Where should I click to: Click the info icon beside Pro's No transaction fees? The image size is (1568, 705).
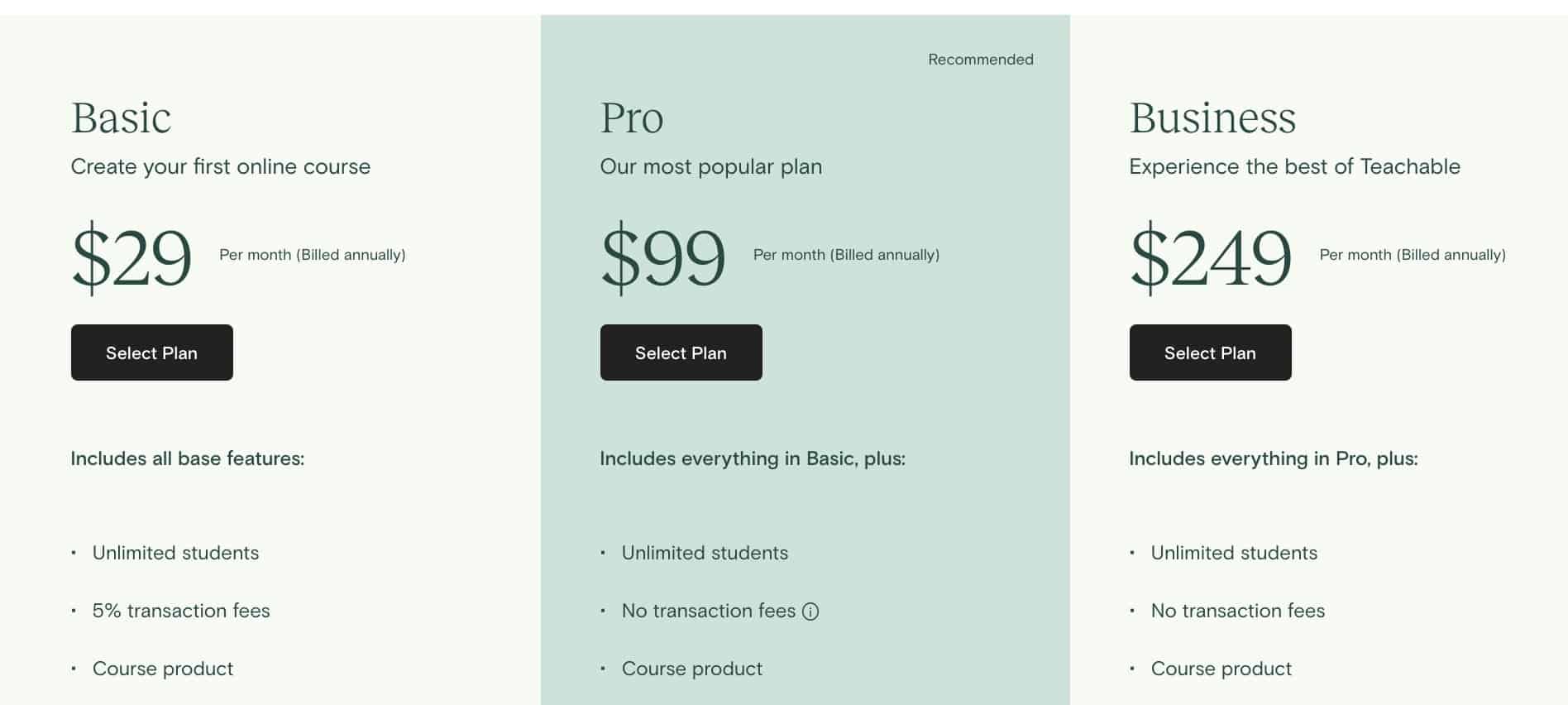810,611
